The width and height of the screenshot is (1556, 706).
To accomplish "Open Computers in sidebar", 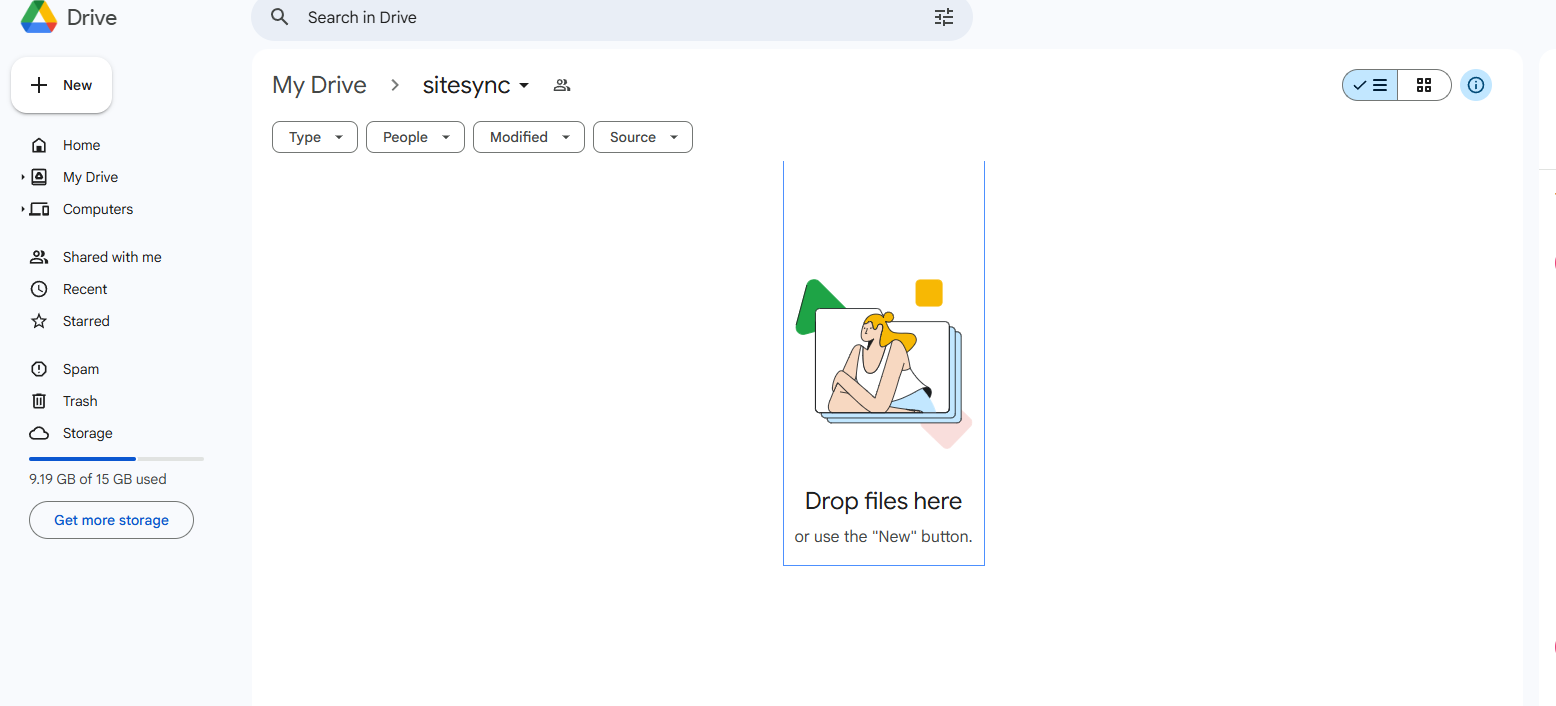I will pos(98,209).
